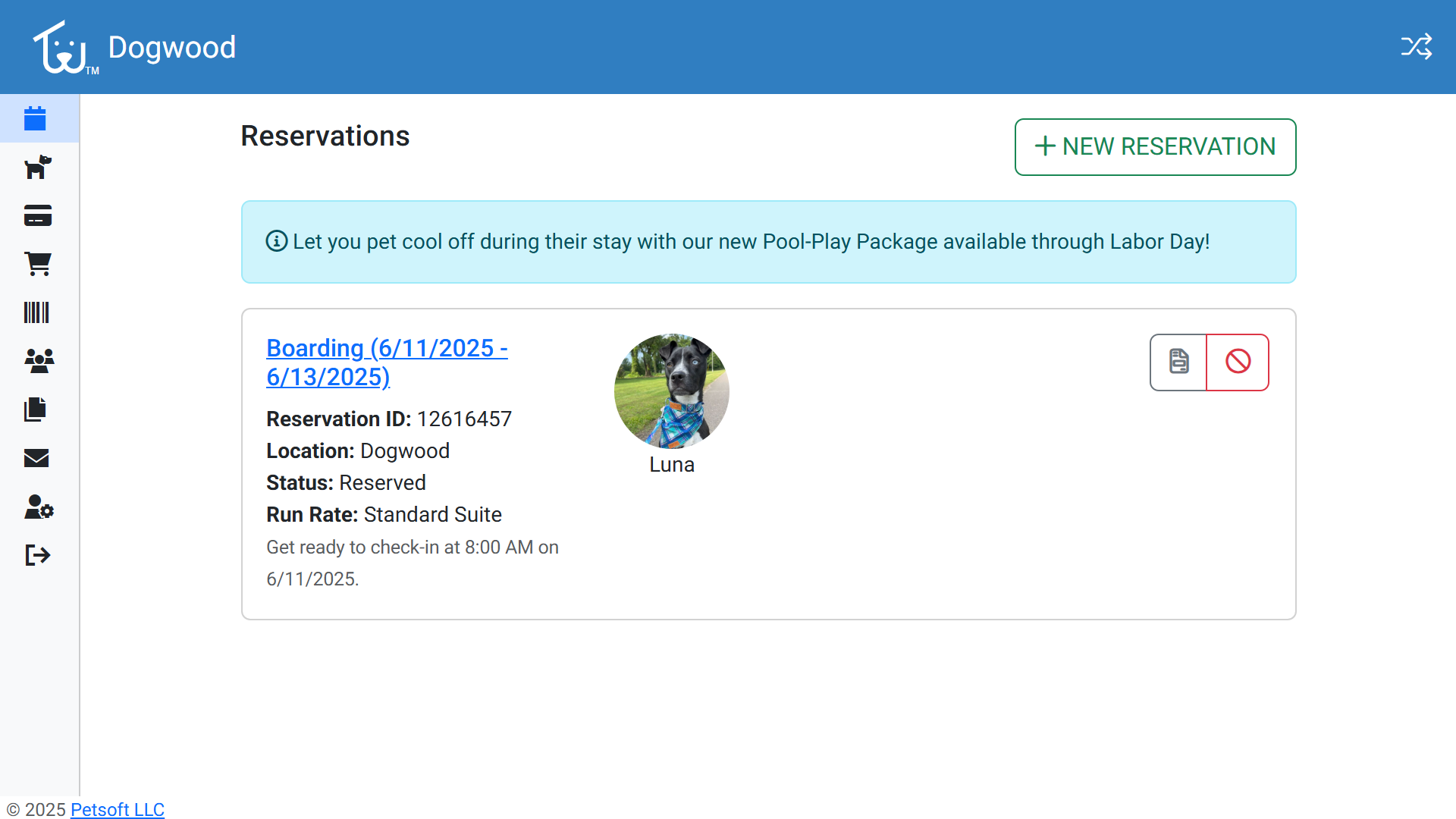Open the credit card payments sidebar icon
The image size is (1456, 819).
coord(37,215)
